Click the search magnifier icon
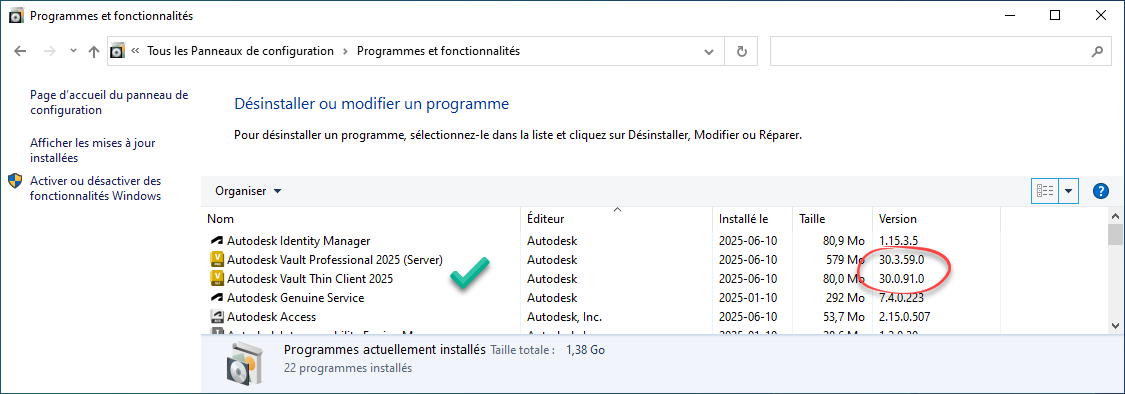 click(x=1096, y=52)
